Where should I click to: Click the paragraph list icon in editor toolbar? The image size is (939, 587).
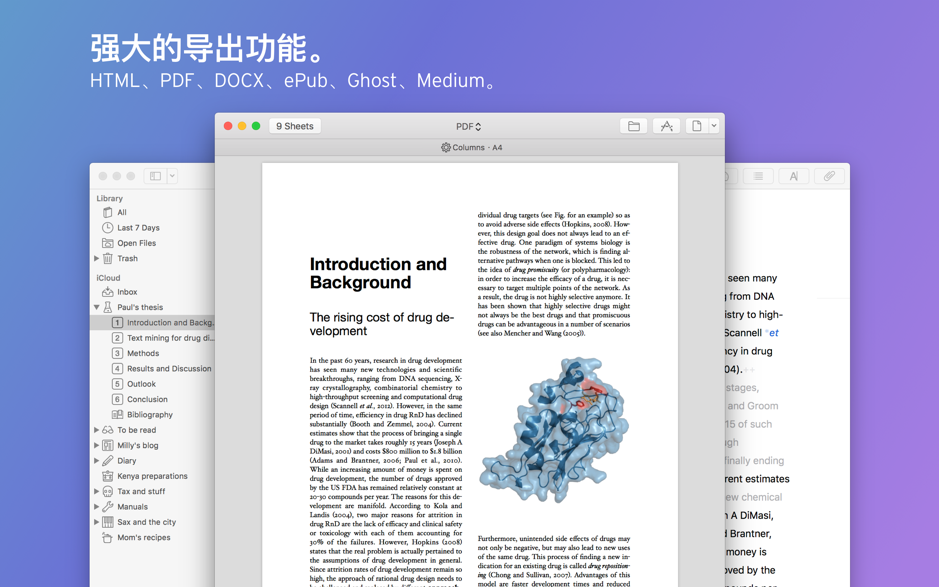(x=758, y=175)
